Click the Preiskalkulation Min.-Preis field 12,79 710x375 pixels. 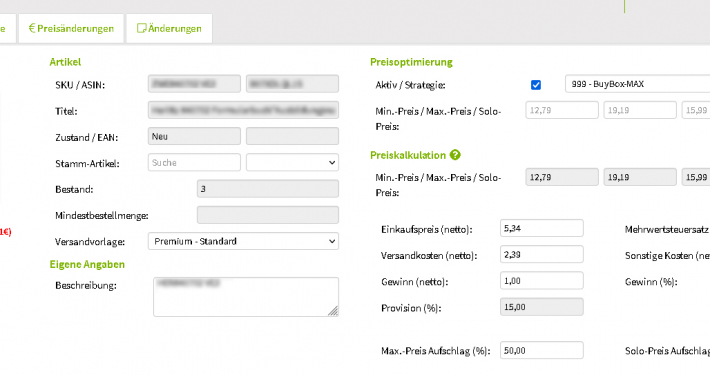562,177
